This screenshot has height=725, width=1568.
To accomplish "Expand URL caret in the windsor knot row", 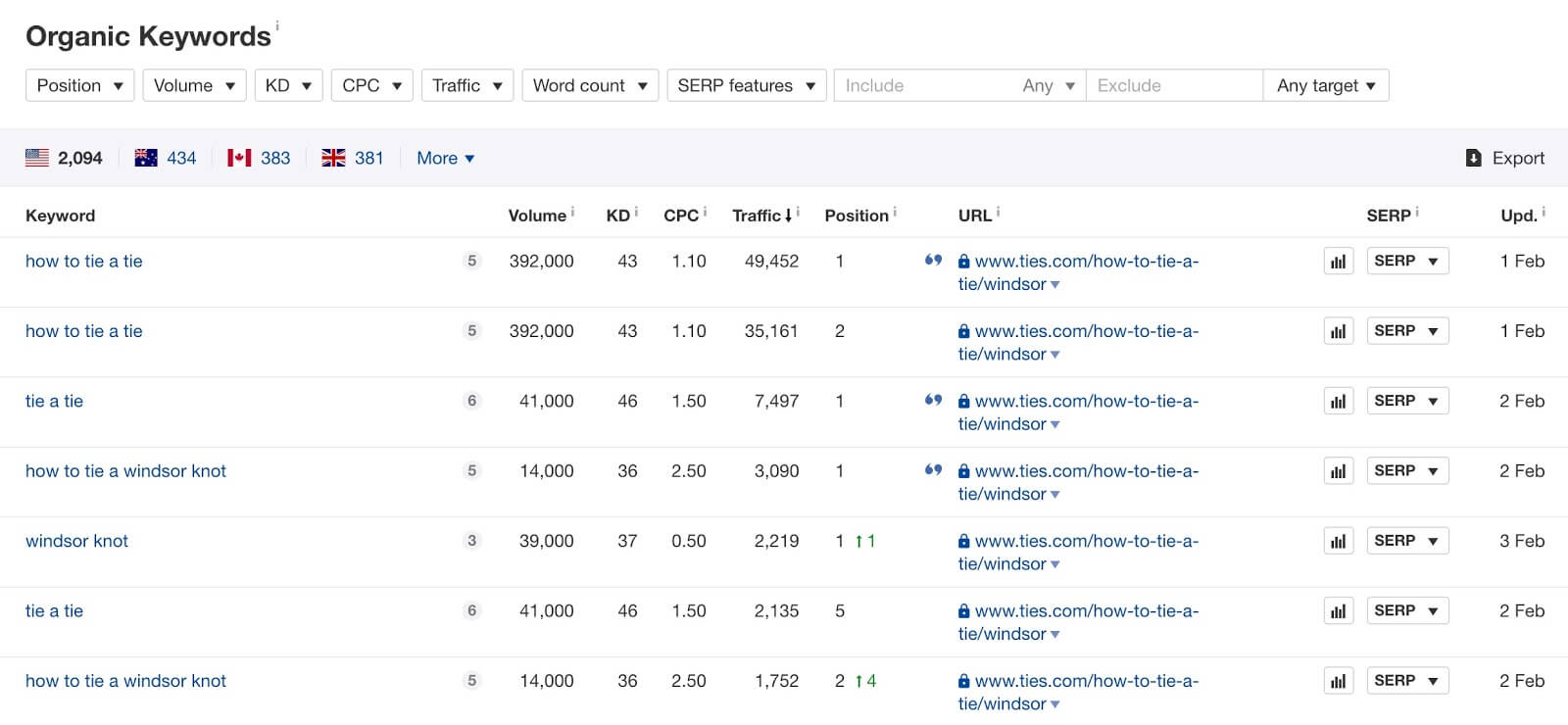I will (1055, 565).
